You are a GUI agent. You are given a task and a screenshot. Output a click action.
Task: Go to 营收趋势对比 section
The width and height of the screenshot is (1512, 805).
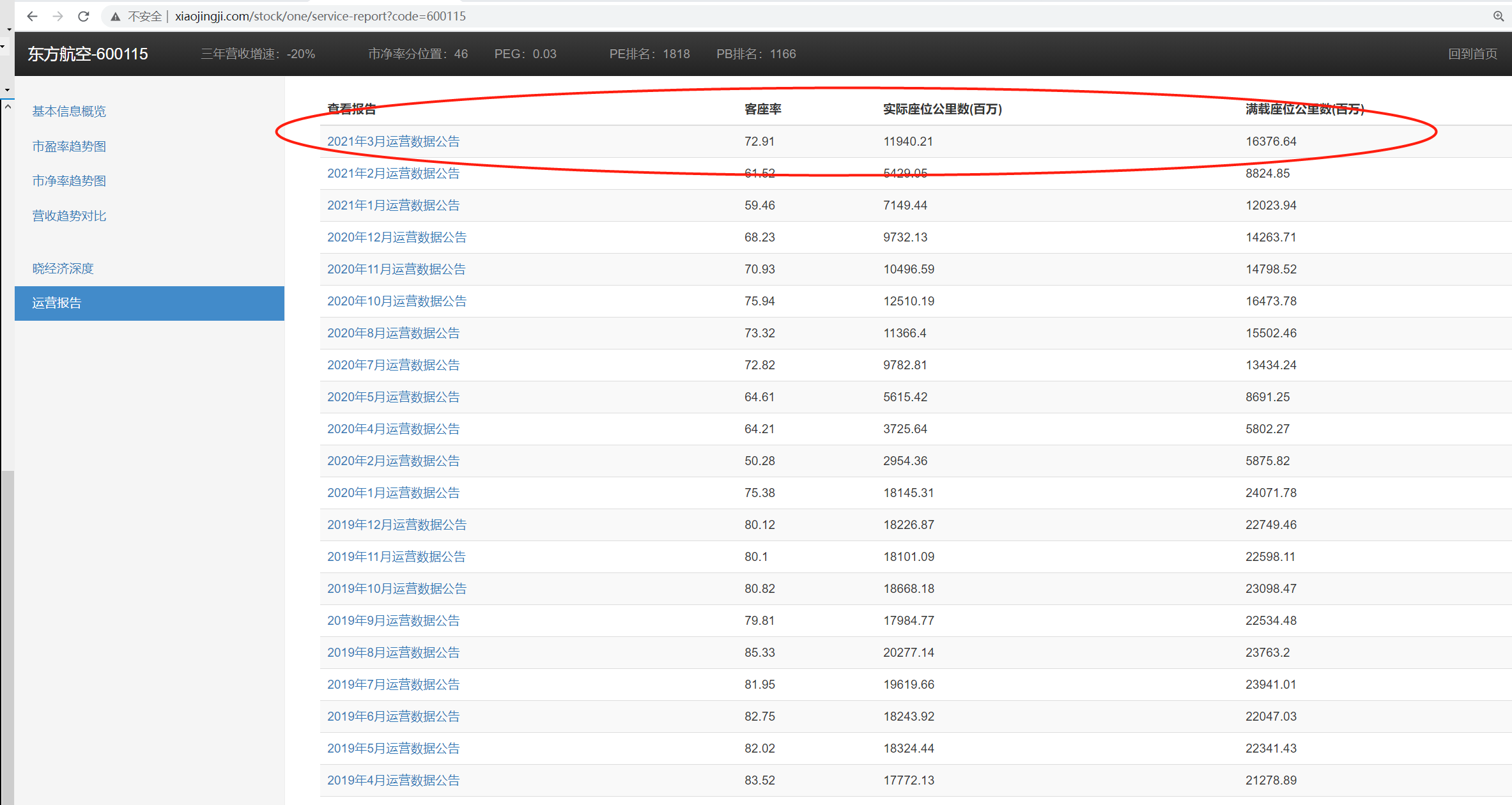click(69, 216)
